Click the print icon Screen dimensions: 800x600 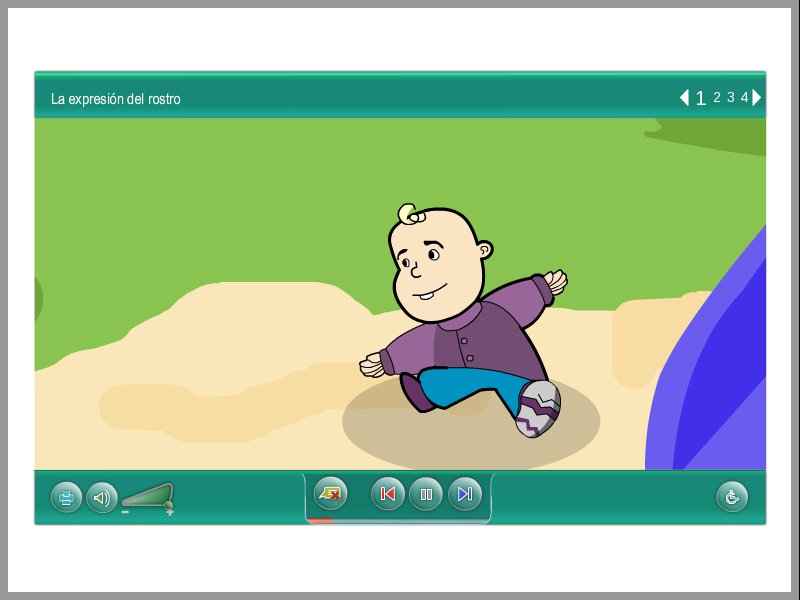(66, 497)
